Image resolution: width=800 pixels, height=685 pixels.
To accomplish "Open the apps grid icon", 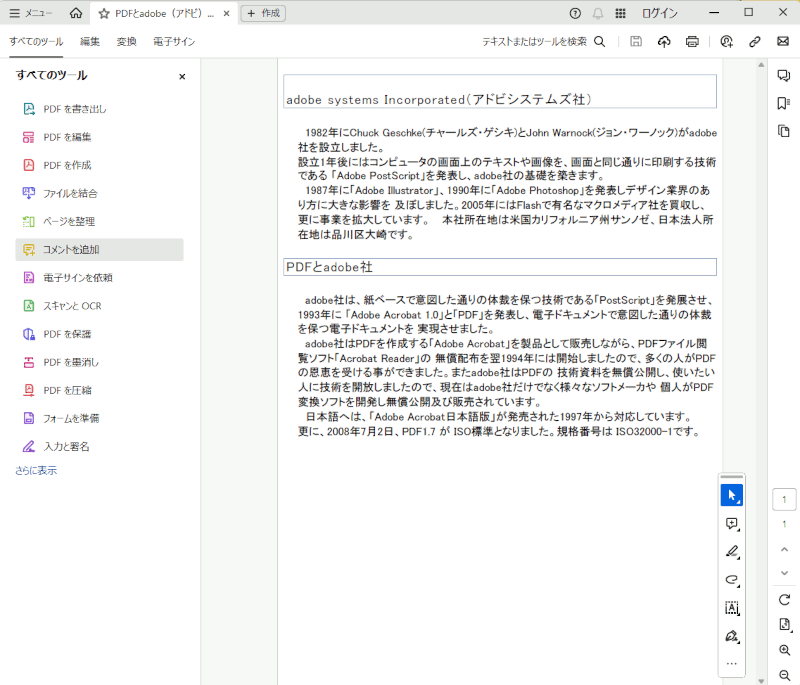I will 620,14.
